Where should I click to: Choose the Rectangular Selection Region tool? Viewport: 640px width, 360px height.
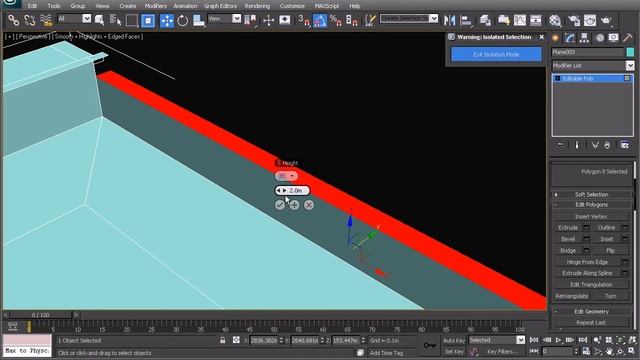point(132,20)
